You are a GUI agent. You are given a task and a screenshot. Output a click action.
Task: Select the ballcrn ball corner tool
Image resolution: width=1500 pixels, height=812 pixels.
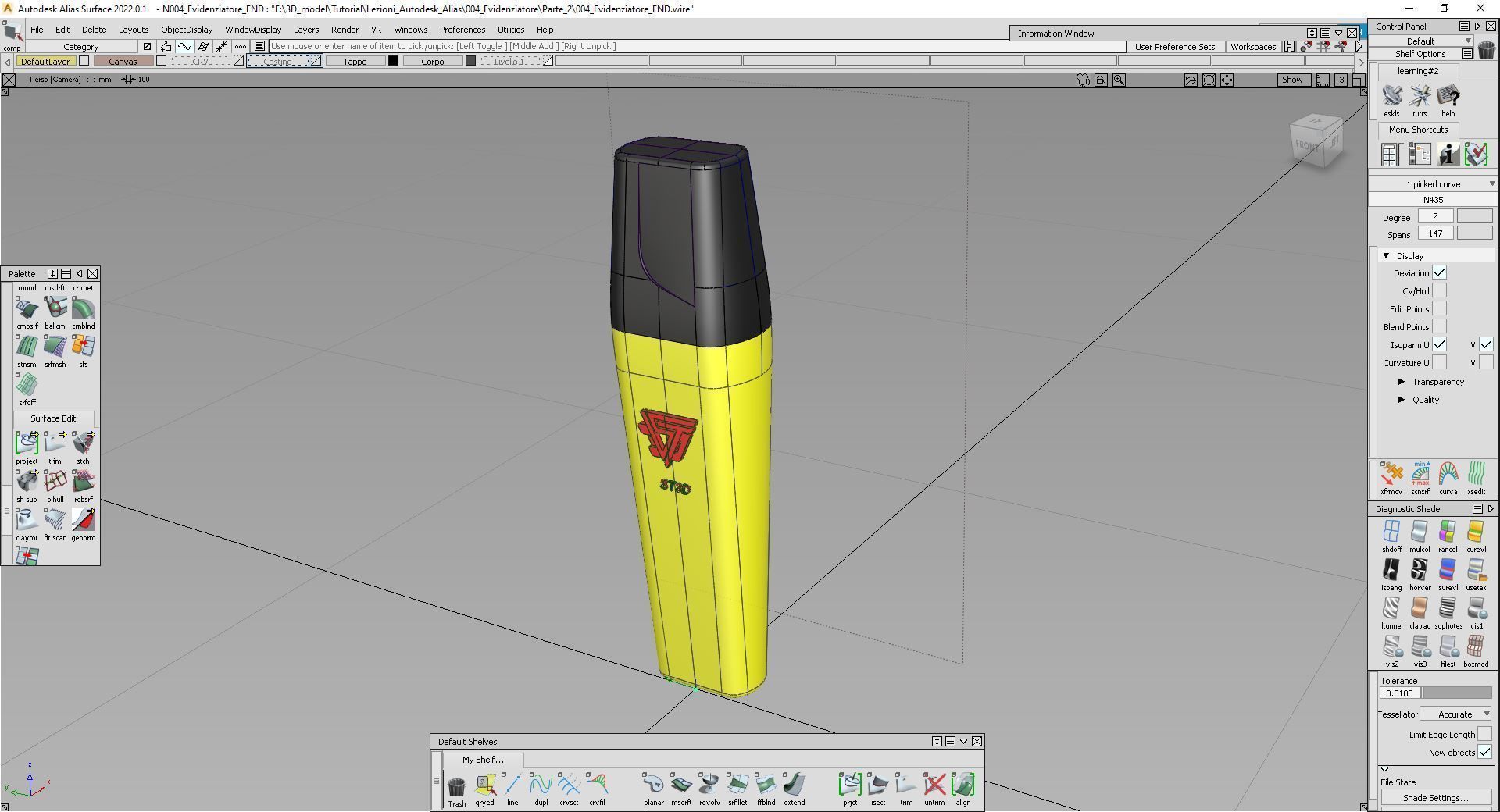click(55, 308)
